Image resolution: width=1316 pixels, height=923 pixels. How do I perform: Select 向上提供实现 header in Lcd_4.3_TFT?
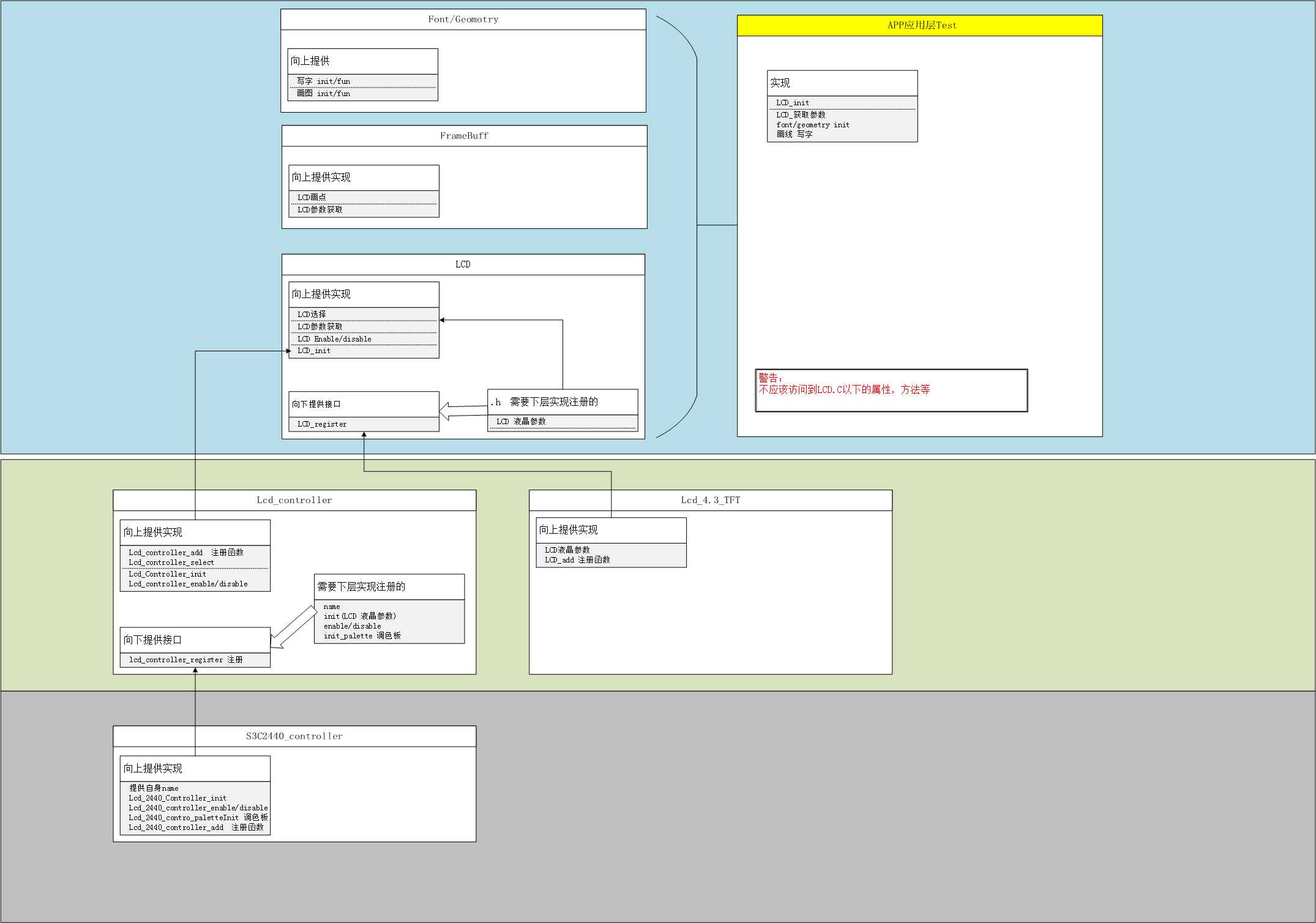pos(611,530)
